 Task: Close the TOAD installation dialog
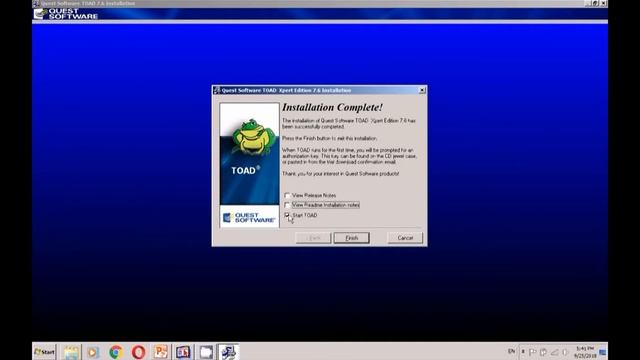(422, 90)
